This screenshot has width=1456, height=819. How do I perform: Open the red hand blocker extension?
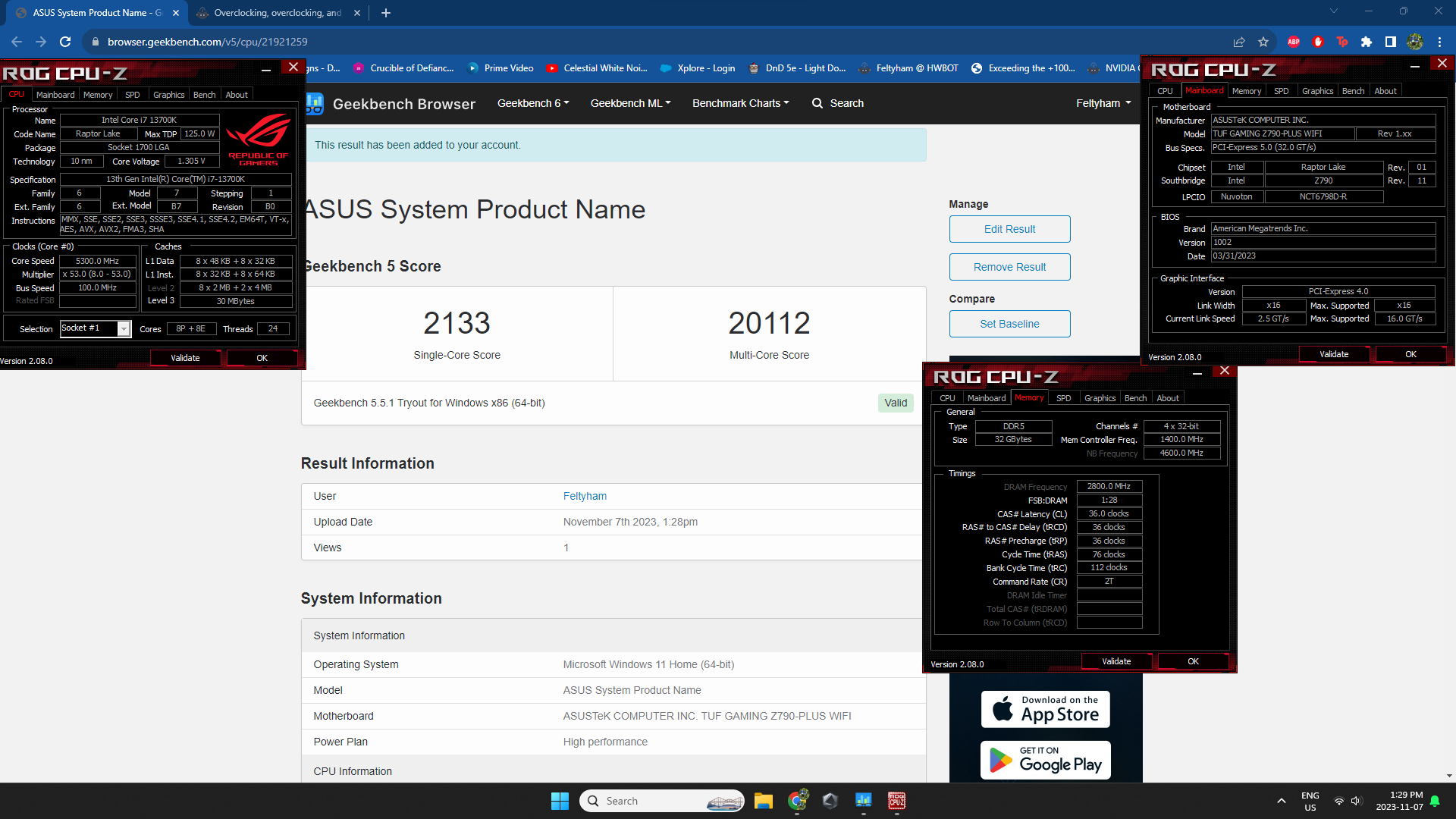[x=1318, y=42]
